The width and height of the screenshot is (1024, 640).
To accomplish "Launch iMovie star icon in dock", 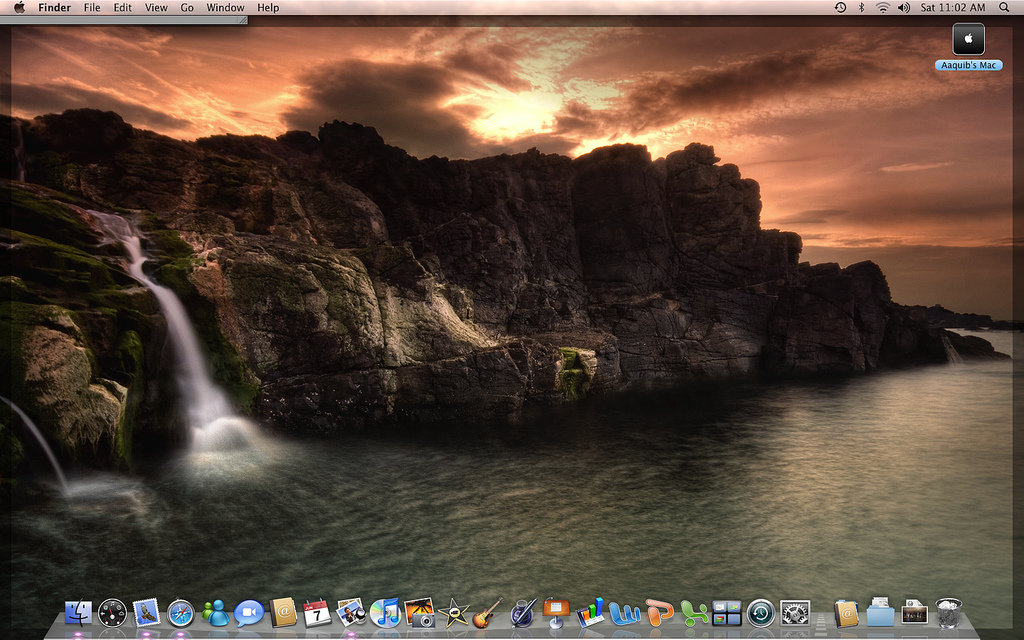I will pyautogui.click(x=453, y=612).
